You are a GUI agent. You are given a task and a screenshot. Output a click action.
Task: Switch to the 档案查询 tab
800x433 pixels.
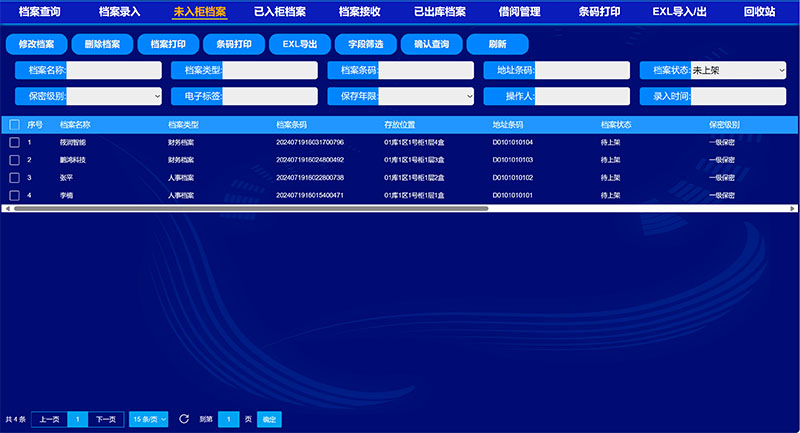point(40,12)
